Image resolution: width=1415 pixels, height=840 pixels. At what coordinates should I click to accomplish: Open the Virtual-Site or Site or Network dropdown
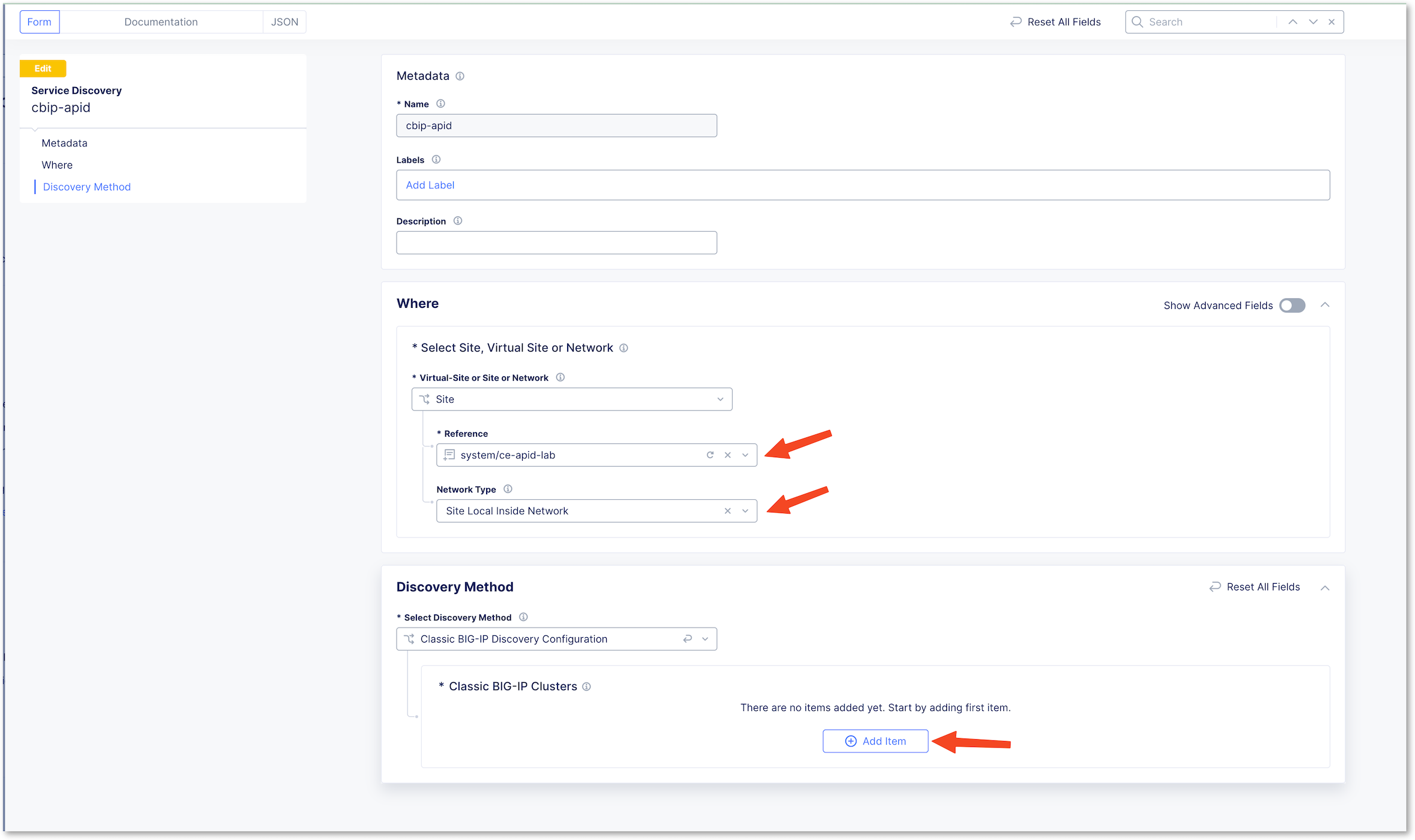pyautogui.click(x=572, y=399)
